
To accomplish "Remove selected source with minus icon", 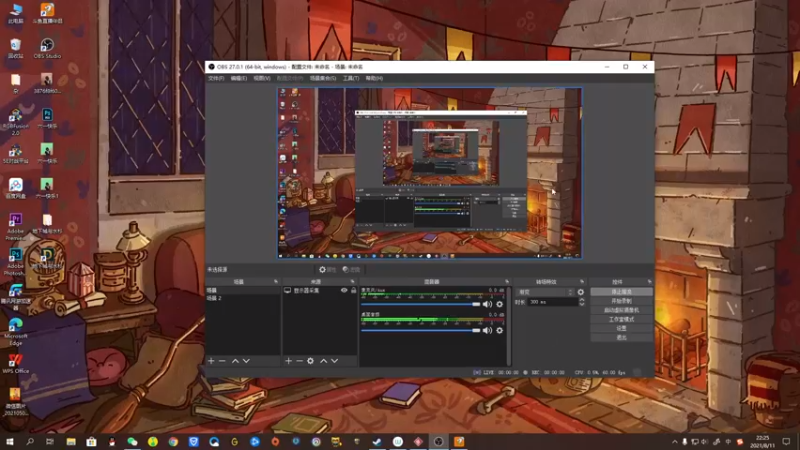I will pos(299,361).
